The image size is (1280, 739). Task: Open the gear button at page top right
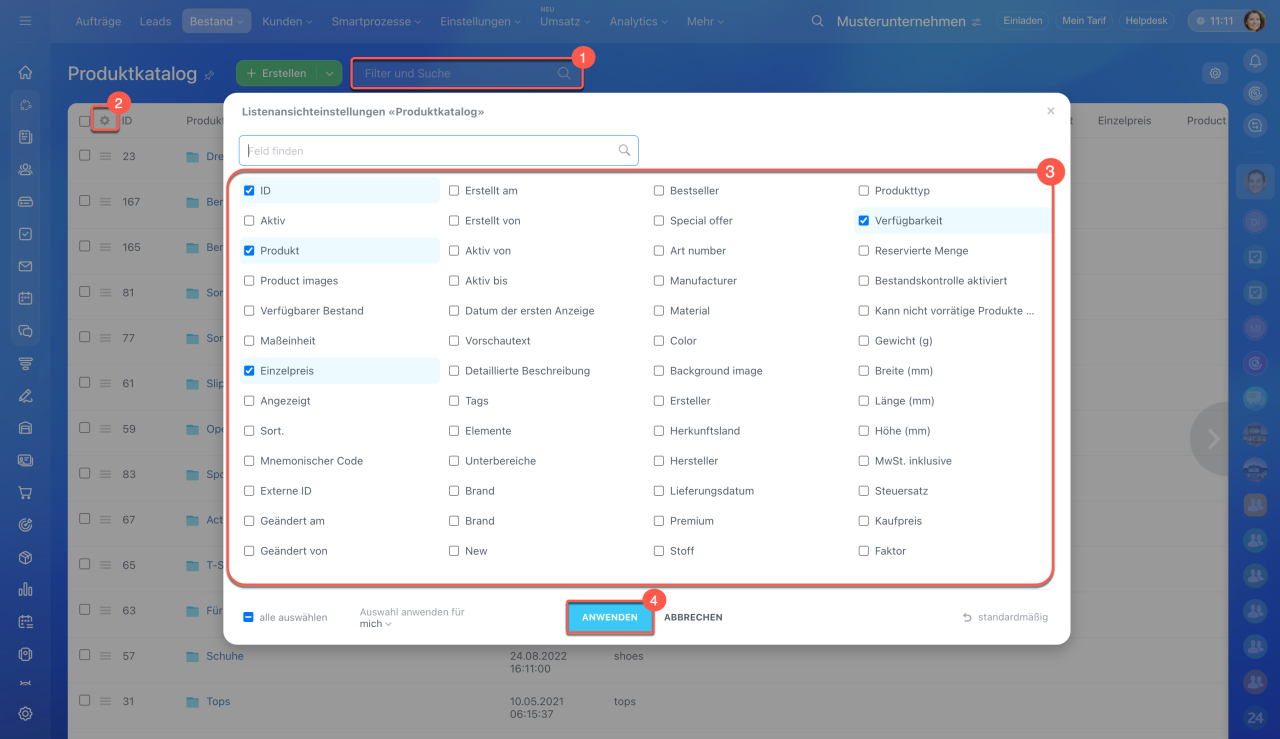click(x=1215, y=73)
